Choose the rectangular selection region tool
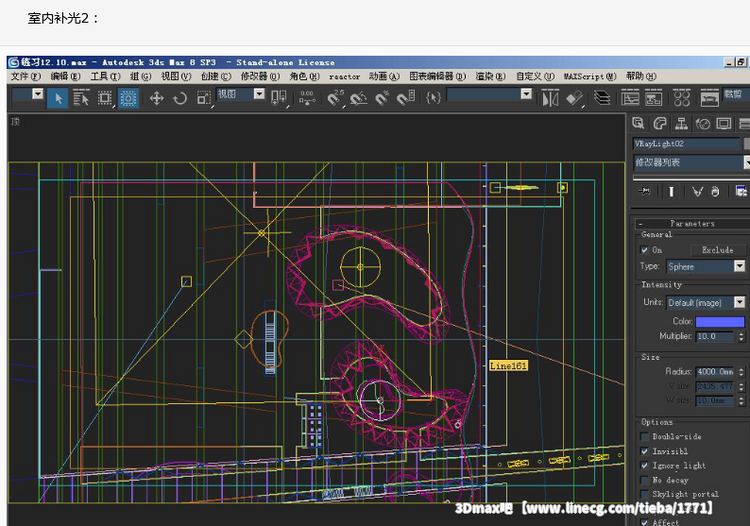750x526 pixels. point(105,99)
